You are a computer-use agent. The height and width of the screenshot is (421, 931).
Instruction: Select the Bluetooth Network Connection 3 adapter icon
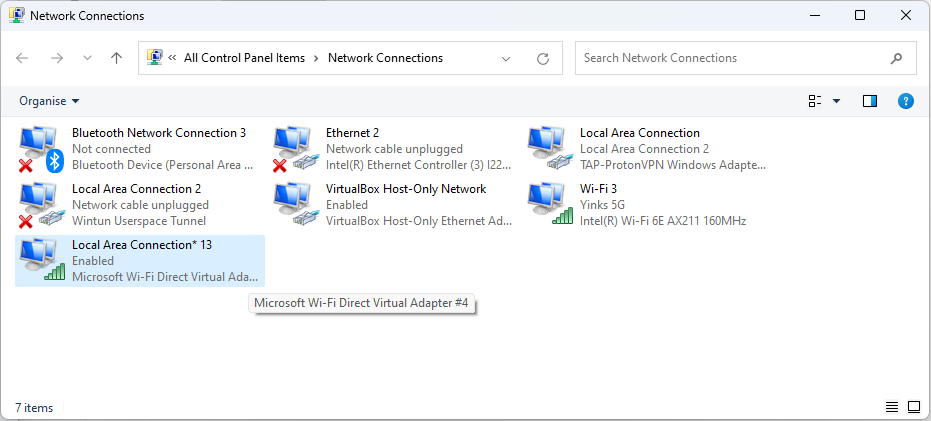(40, 149)
